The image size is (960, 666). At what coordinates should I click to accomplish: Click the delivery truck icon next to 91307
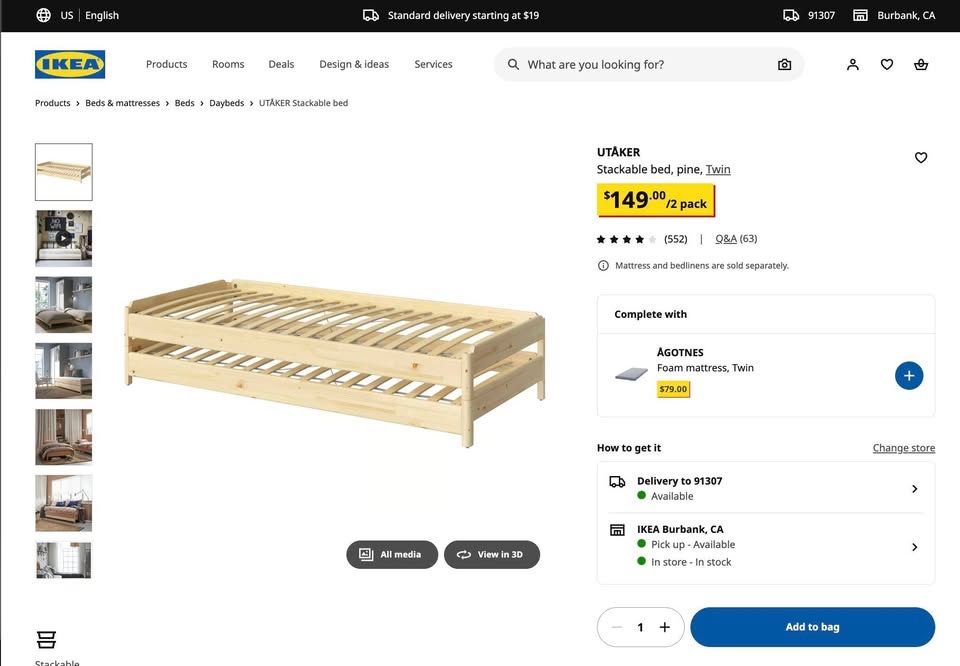click(x=789, y=13)
